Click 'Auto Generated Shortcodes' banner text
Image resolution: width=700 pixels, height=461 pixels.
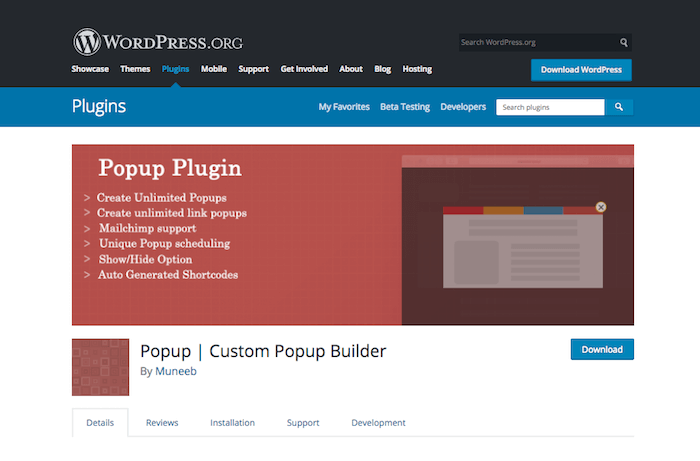168,275
